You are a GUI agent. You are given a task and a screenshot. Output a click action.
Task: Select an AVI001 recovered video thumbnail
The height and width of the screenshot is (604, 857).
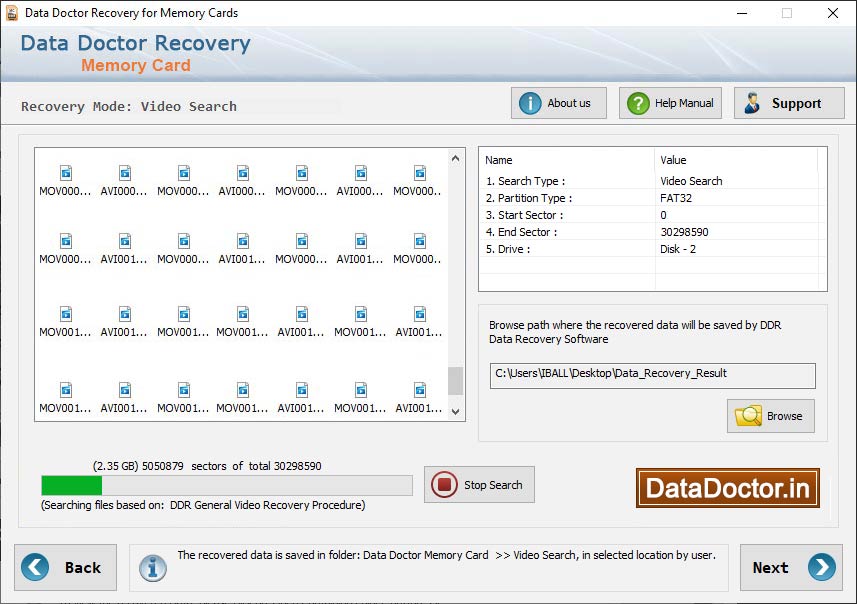click(124, 240)
